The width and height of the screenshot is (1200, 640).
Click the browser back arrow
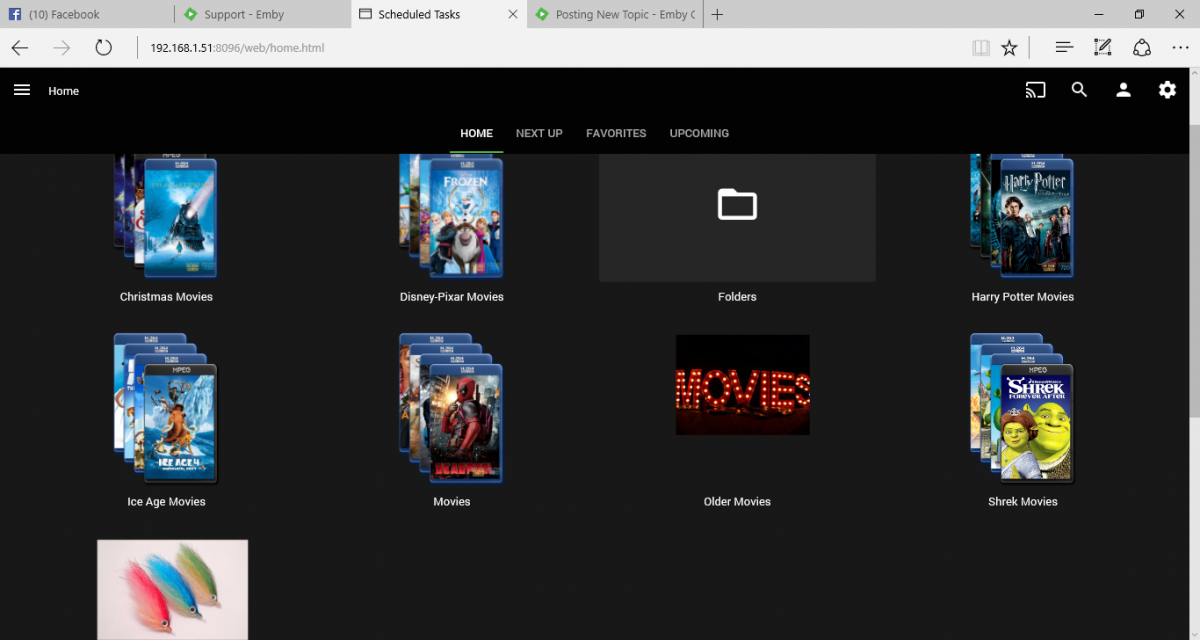(x=20, y=47)
